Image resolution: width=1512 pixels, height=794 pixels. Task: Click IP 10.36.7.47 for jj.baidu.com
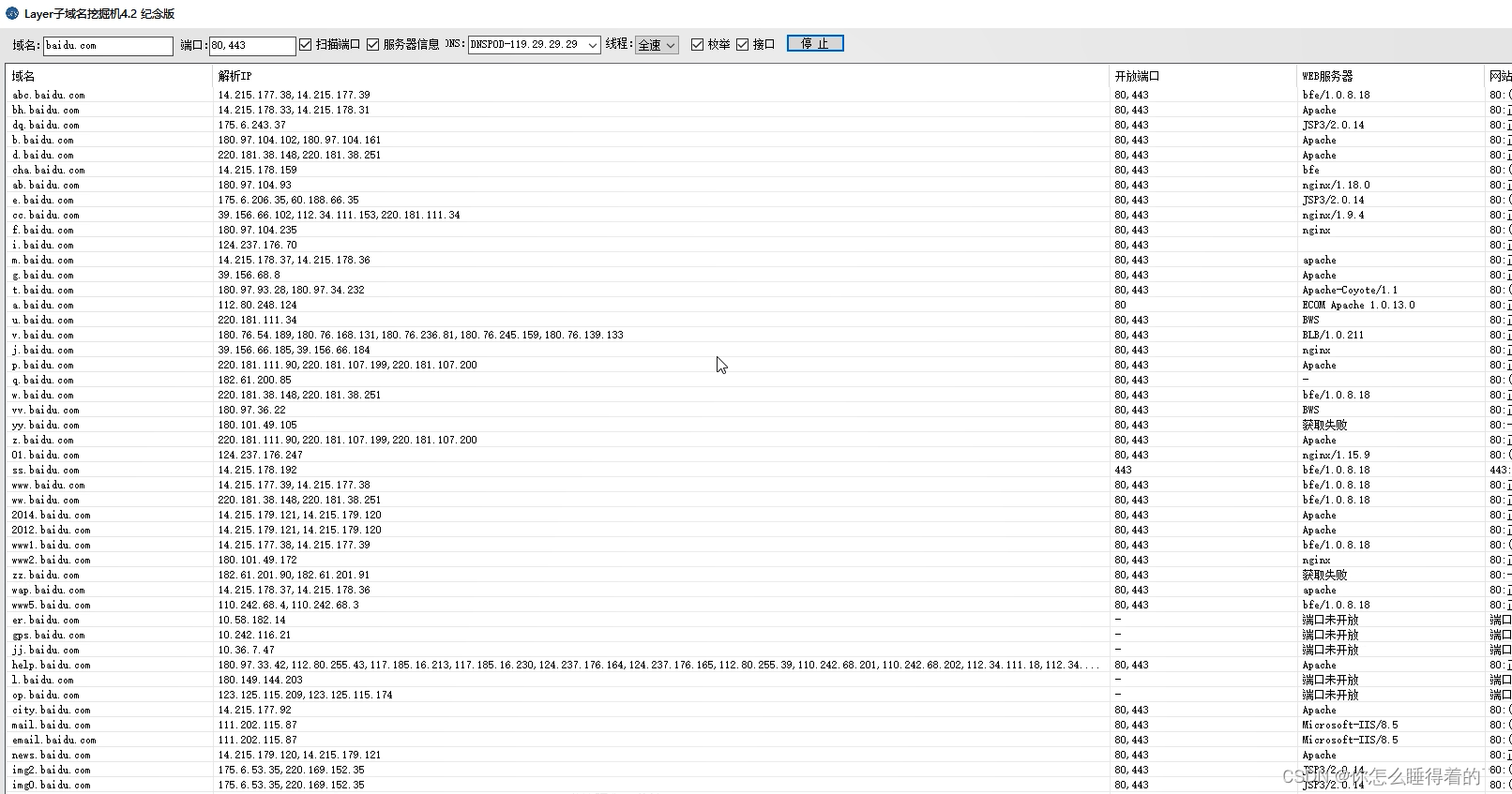pyautogui.click(x=247, y=650)
